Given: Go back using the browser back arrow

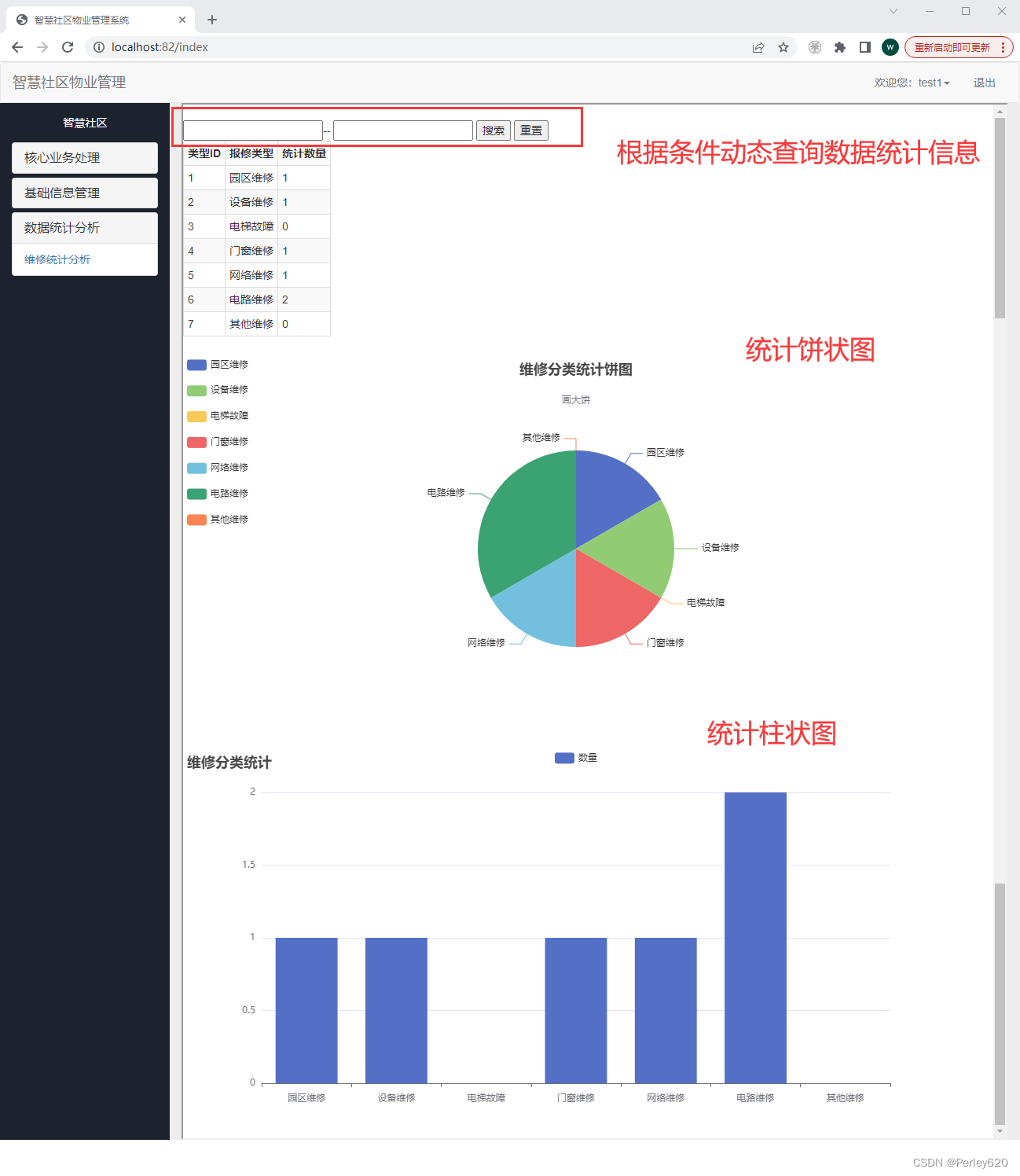Looking at the screenshot, I should tap(17, 47).
